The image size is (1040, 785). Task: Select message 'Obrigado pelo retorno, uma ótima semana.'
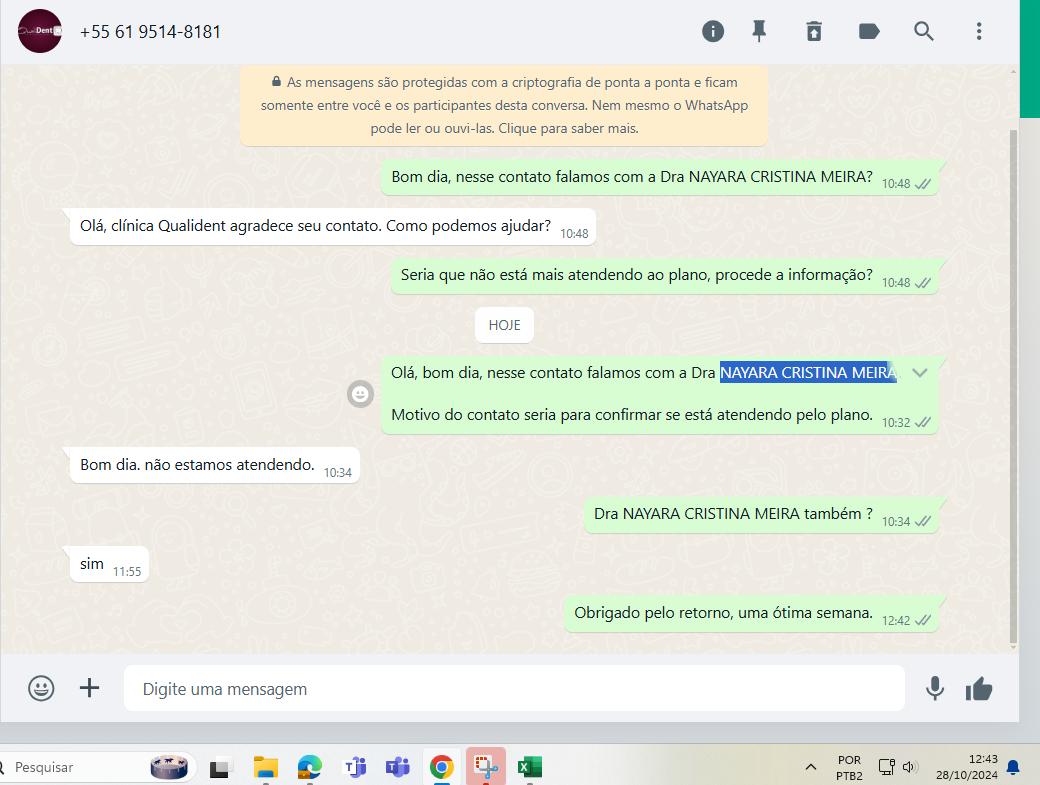coord(751,613)
